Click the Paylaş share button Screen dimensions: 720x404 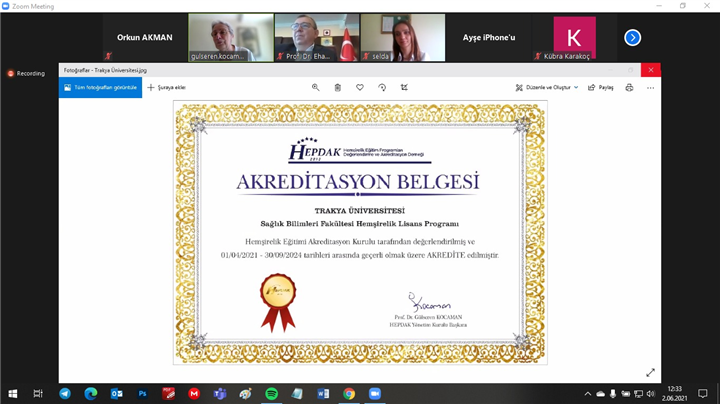pyautogui.click(x=601, y=87)
